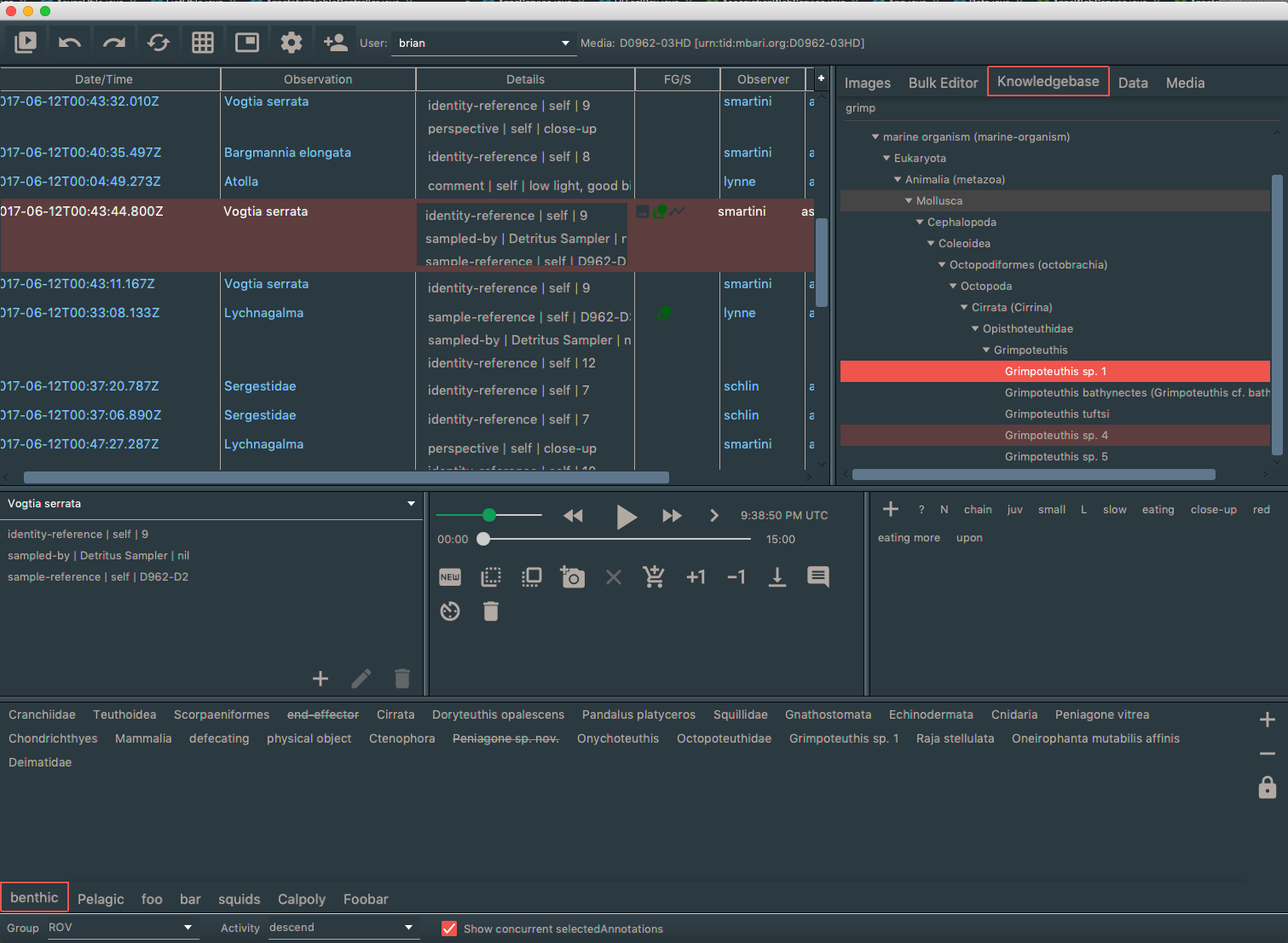The width and height of the screenshot is (1288, 943).
Task: Take a framegrab with the camera icon
Action: 572,577
